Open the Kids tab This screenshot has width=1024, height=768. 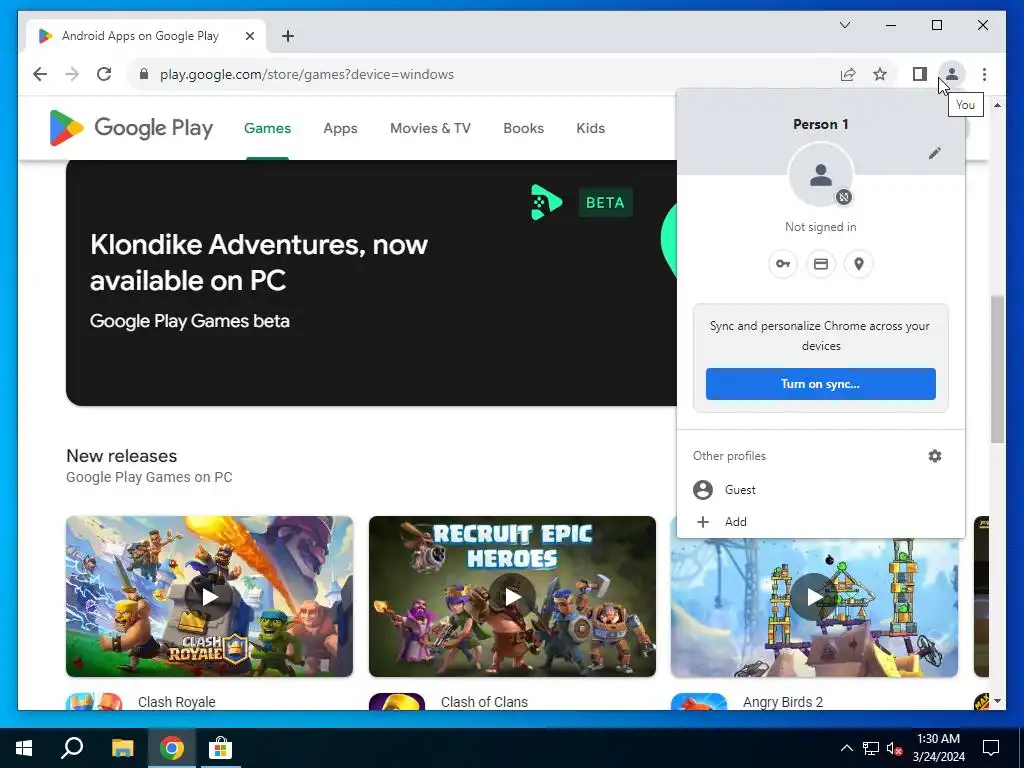(x=590, y=128)
